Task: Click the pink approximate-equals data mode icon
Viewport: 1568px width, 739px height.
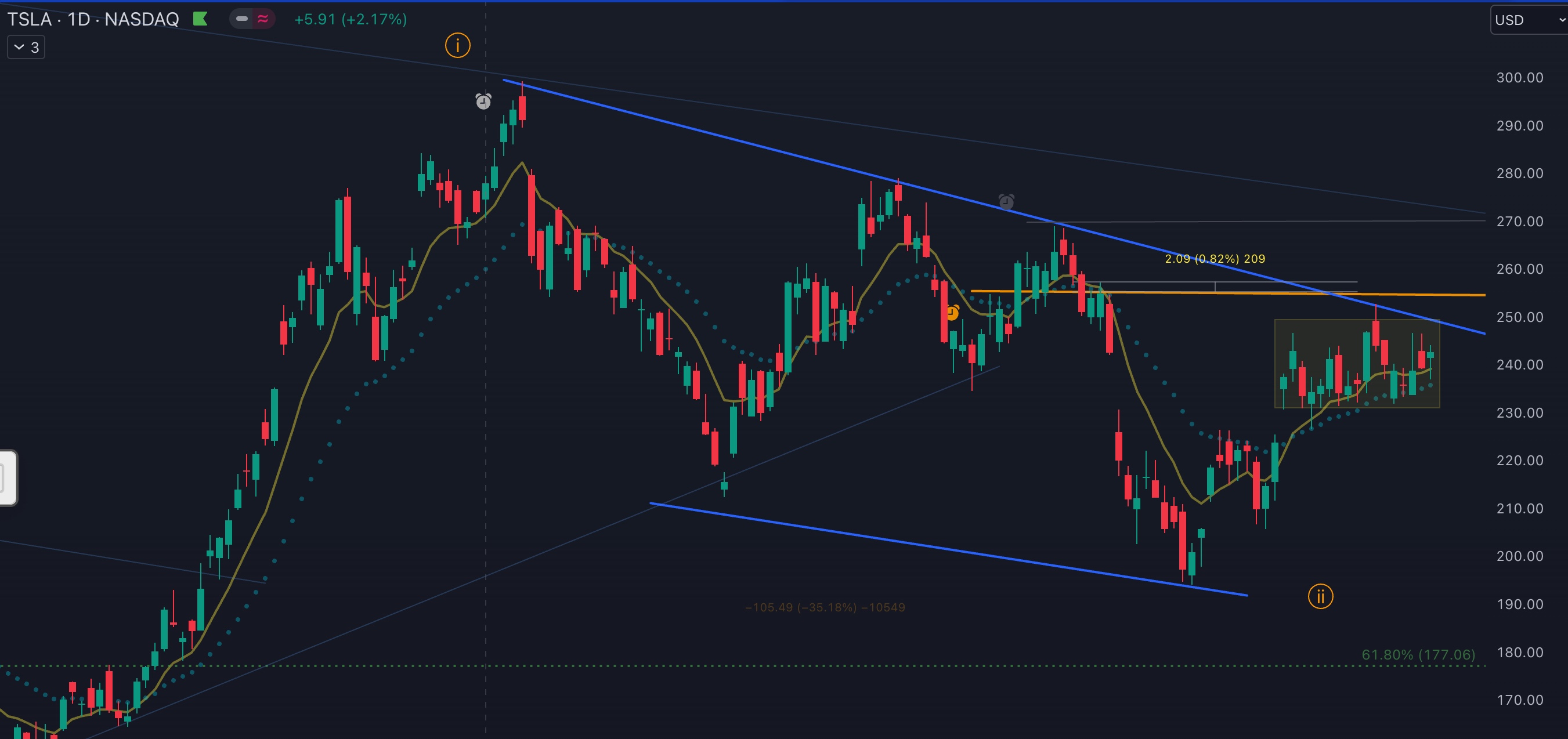Action: tap(263, 19)
